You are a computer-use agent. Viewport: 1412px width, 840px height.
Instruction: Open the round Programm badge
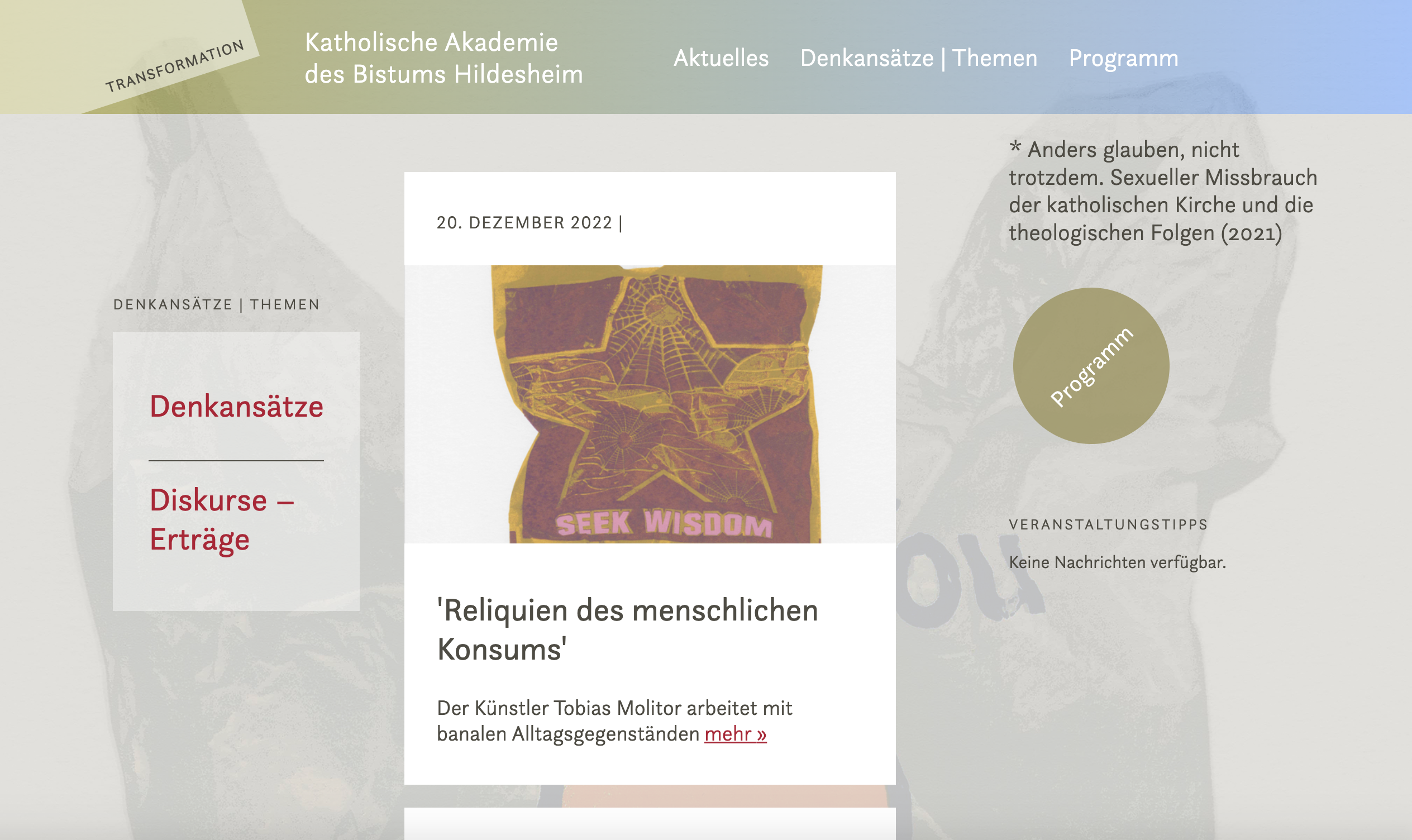pos(1091,366)
